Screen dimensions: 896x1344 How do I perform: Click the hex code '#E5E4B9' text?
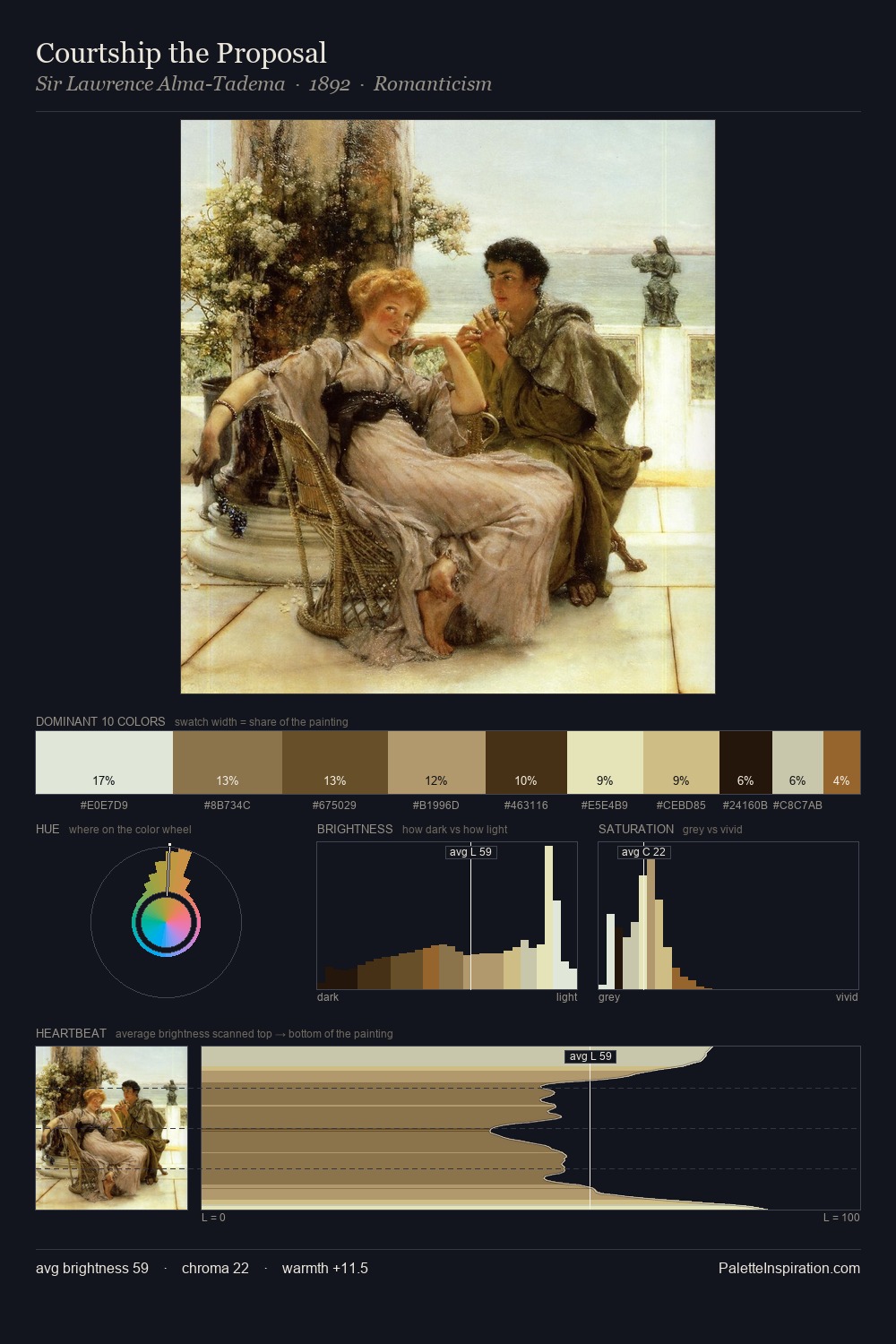pos(605,805)
